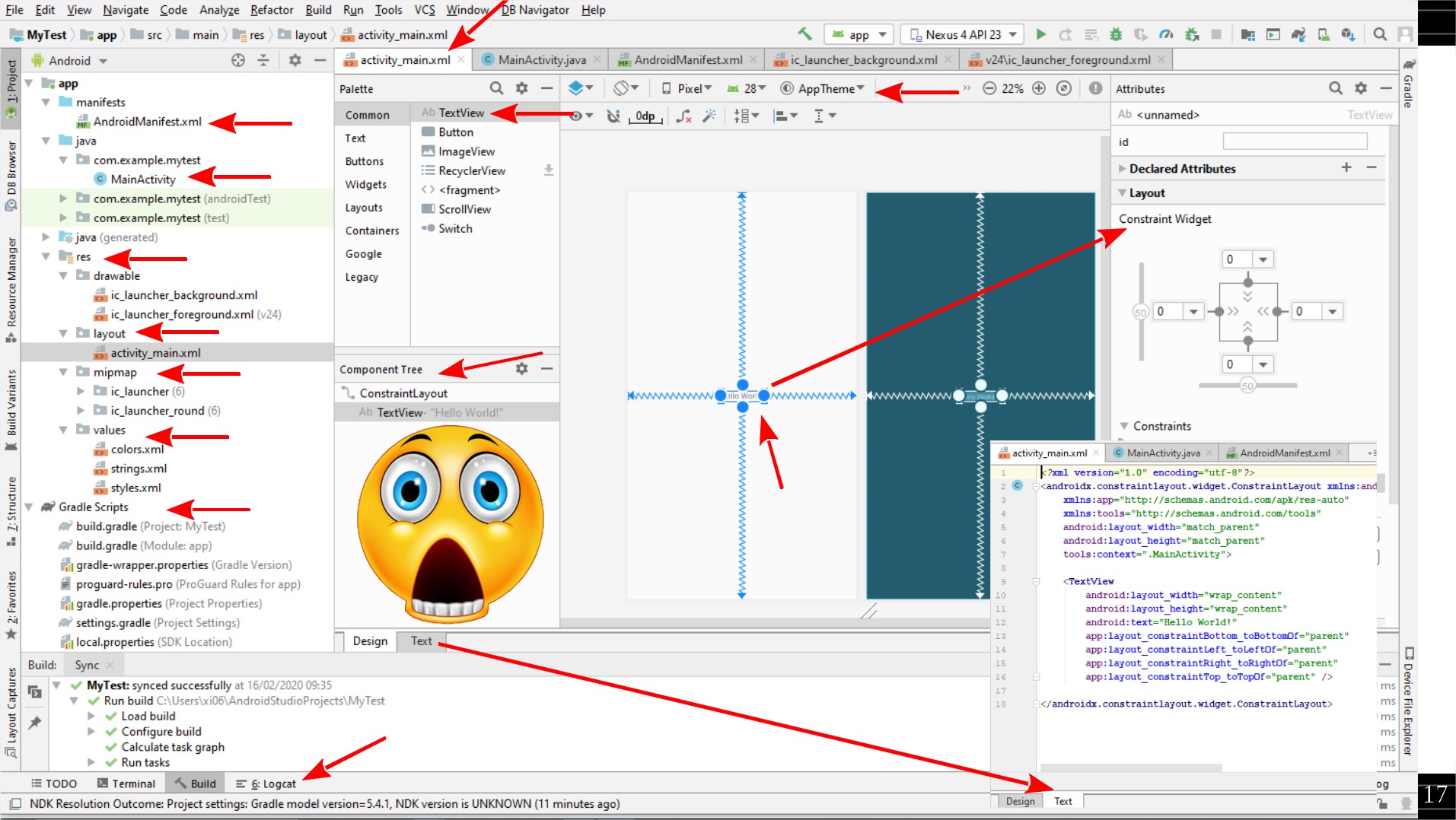Collapse the drawable folder in project tree
The width and height of the screenshot is (1456, 820).
click(x=64, y=276)
